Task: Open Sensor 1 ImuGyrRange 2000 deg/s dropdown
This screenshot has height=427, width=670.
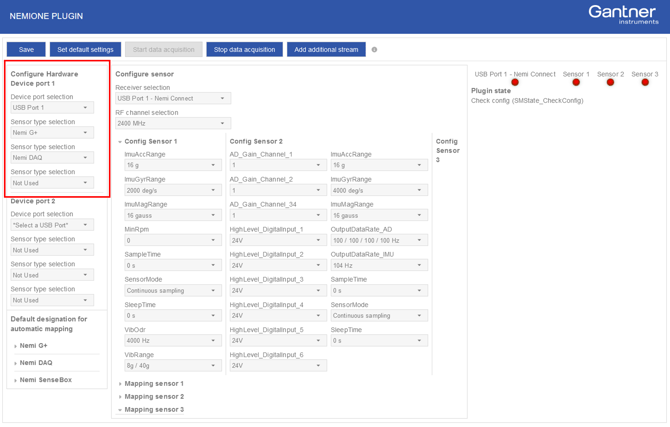Action: coord(173,190)
